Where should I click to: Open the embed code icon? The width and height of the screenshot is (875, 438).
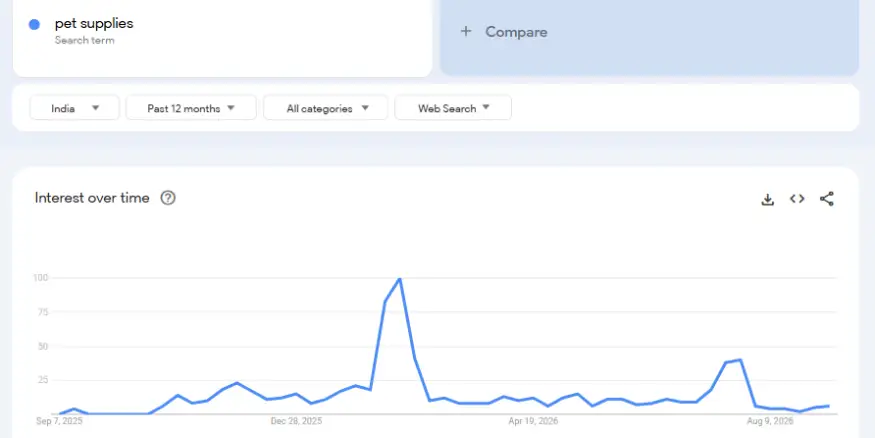797,199
